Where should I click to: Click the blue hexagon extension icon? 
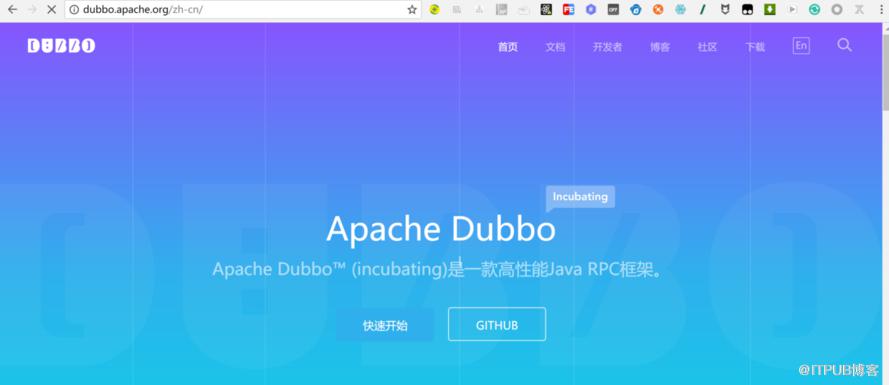591,10
